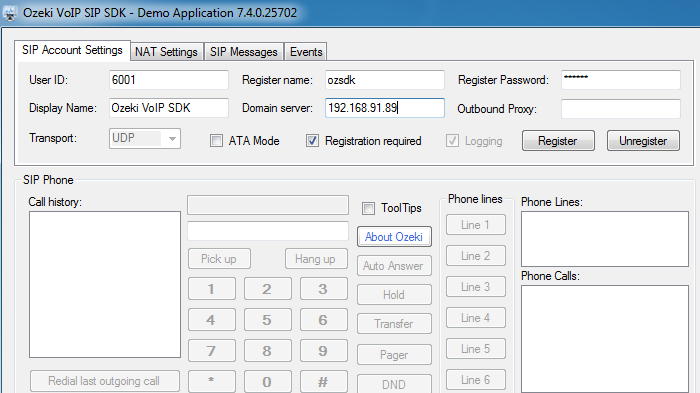This screenshot has height=393, width=700.
Task: Select phone Line 6
Action: (x=476, y=380)
